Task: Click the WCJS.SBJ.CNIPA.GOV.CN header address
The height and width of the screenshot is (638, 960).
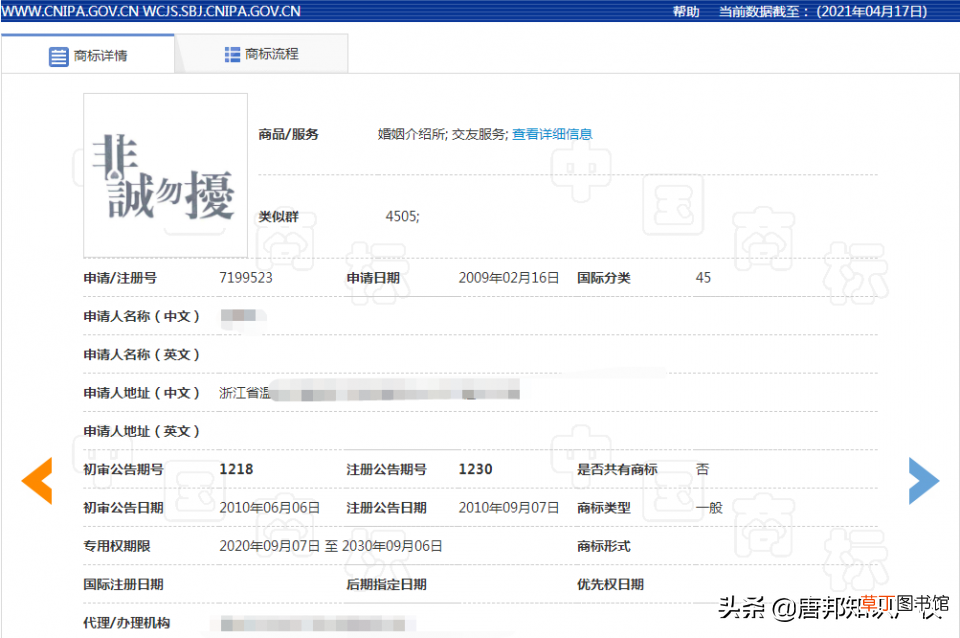Action: point(222,11)
